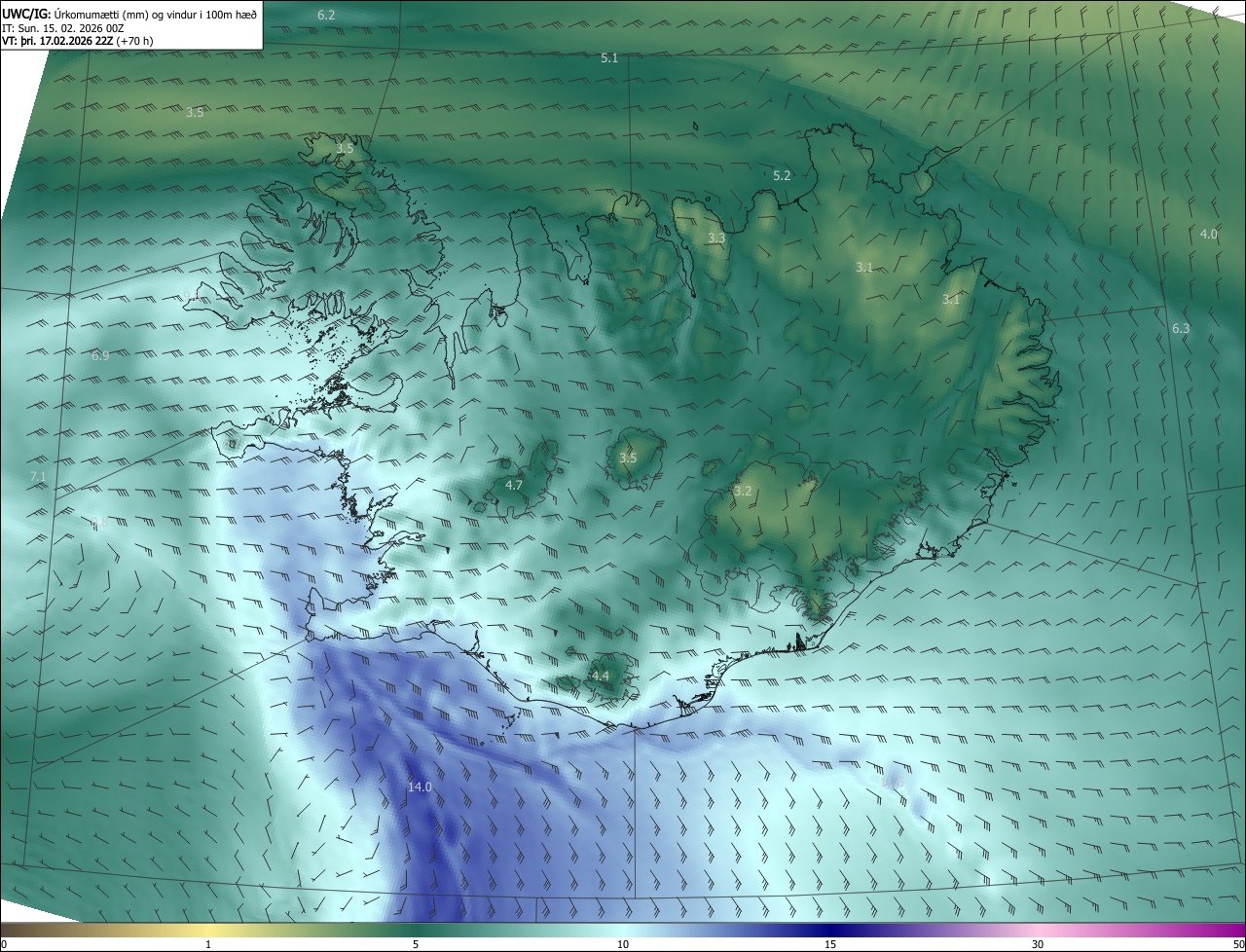The height and width of the screenshot is (952, 1246).
Task: Click the 4.7 value on Langjökull glacier
Action: pos(514,485)
